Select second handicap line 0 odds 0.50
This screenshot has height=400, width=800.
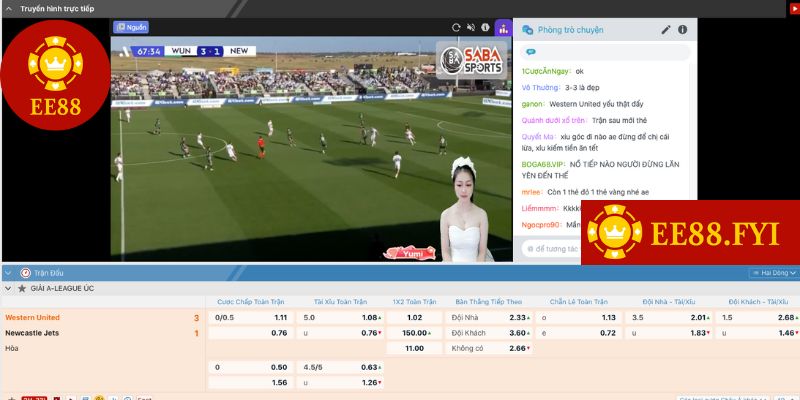pos(251,367)
